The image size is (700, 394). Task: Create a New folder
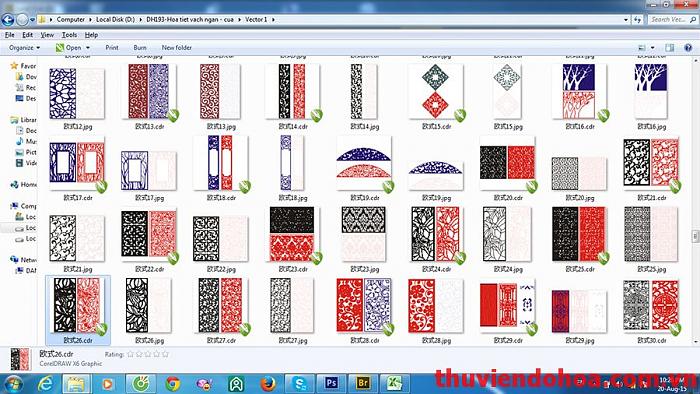pos(177,47)
